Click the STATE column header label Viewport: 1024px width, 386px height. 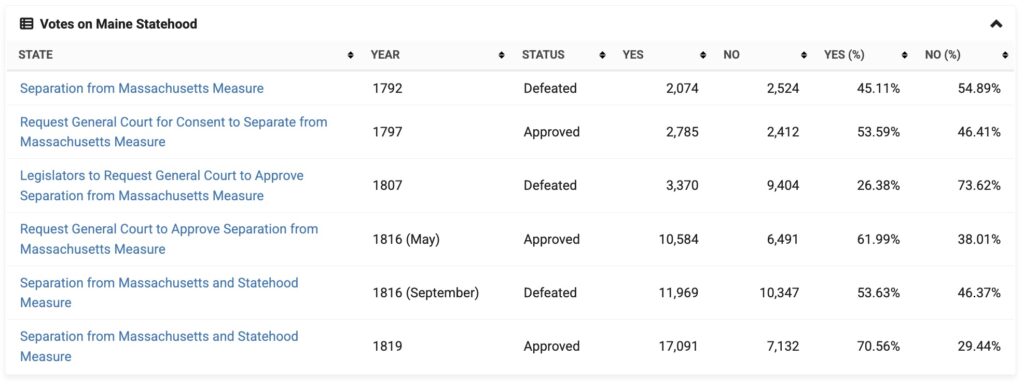[x=35, y=55]
